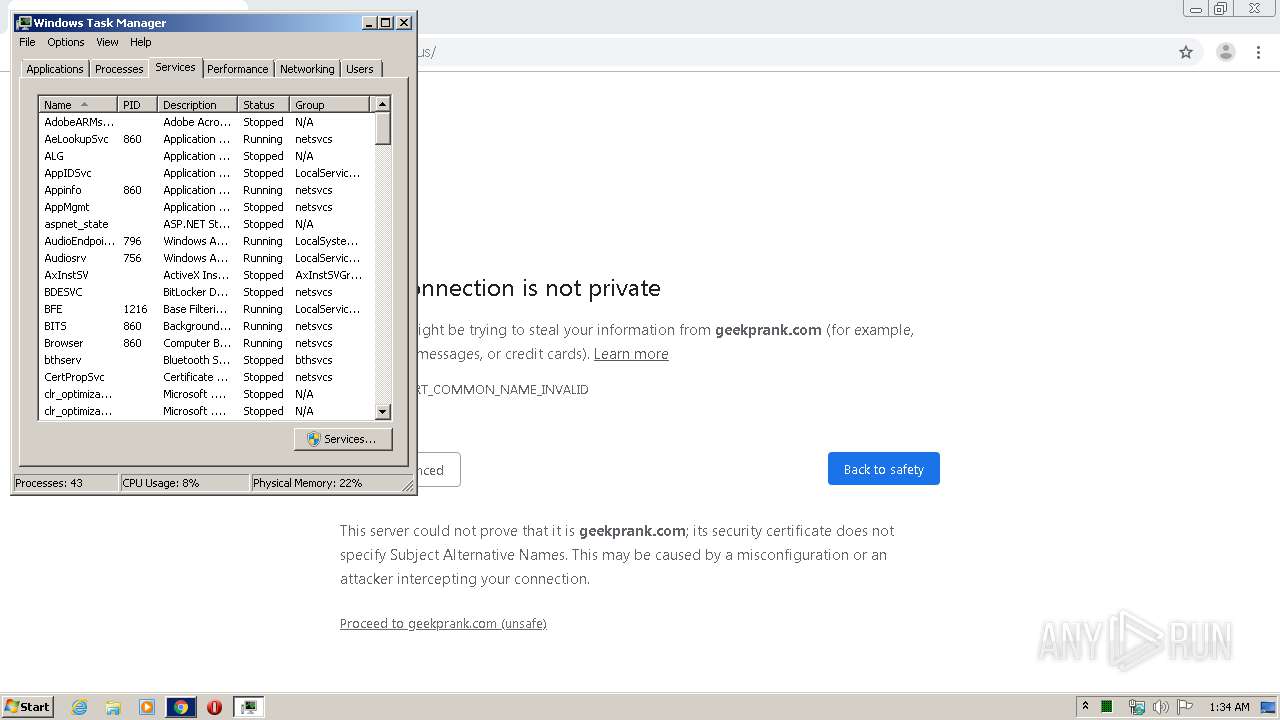Select the BITS service row
Screen dimensions: 1280x720
(x=206, y=326)
